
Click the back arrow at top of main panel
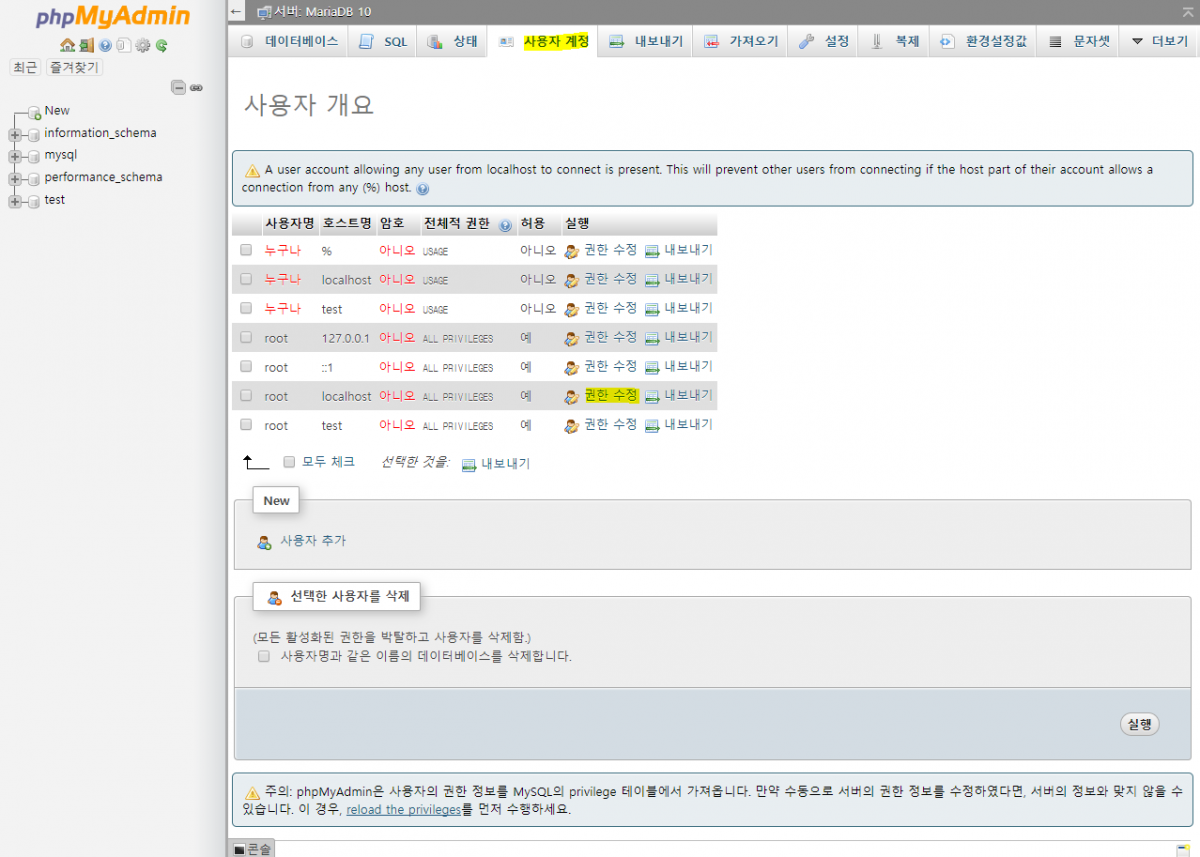[x=236, y=12]
